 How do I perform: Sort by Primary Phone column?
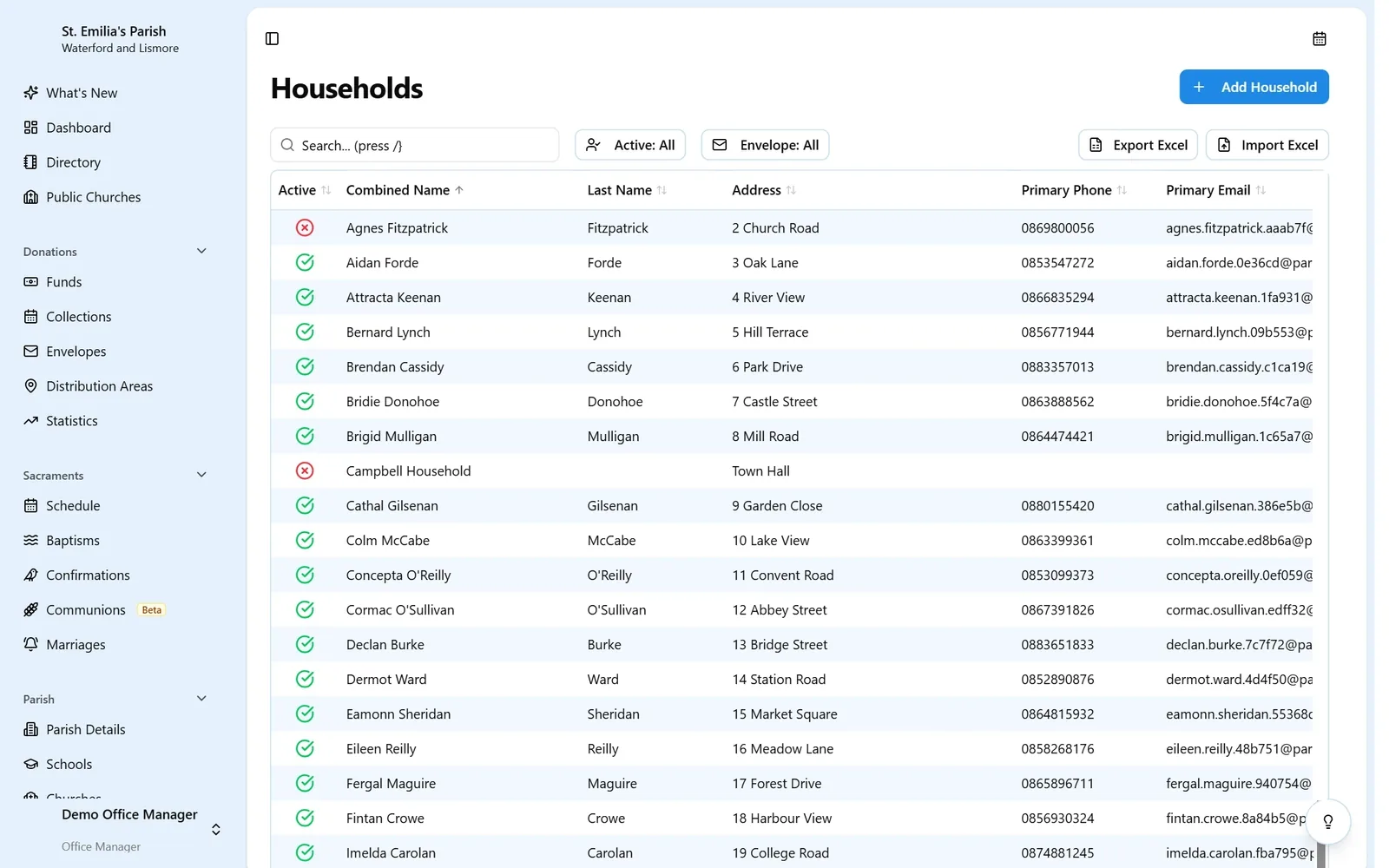coord(1074,190)
